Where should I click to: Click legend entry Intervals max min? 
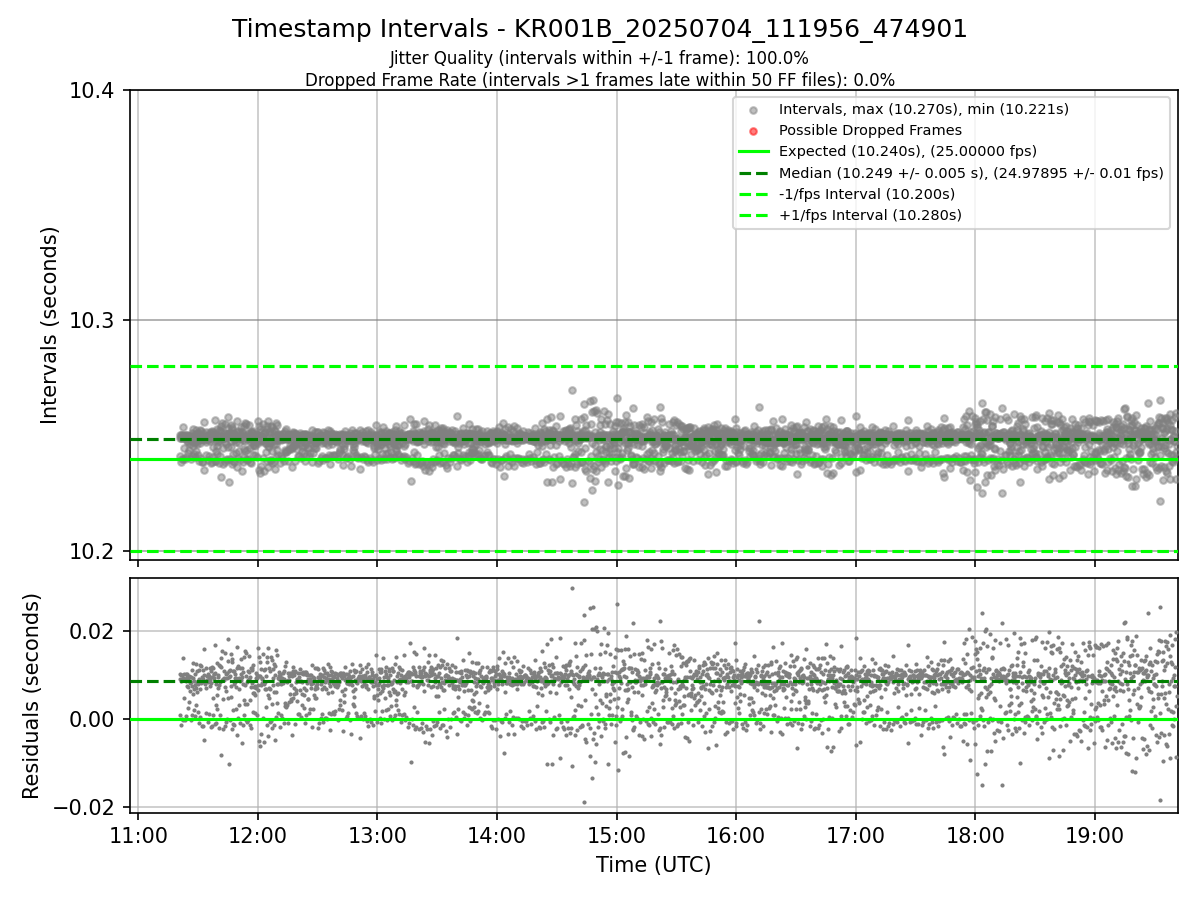pyautogui.click(x=924, y=109)
